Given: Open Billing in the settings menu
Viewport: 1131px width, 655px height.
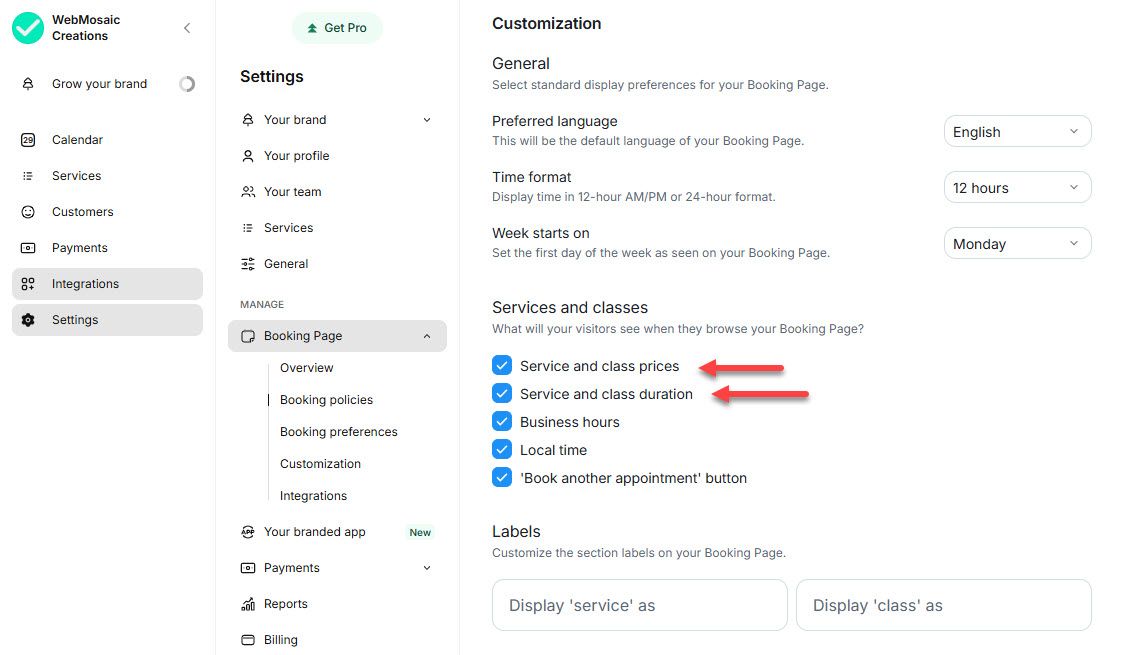Looking at the screenshot, I should click(x=280, y=640).
